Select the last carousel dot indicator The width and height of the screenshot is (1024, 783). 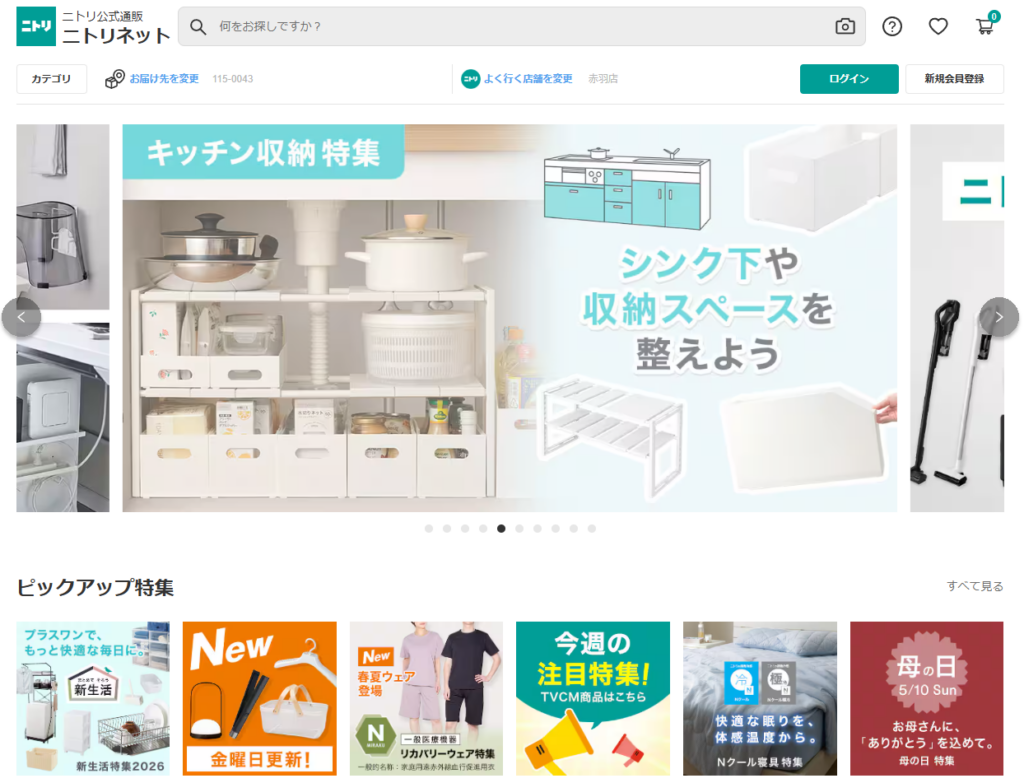pyautogui.click(x=592, y=528)
